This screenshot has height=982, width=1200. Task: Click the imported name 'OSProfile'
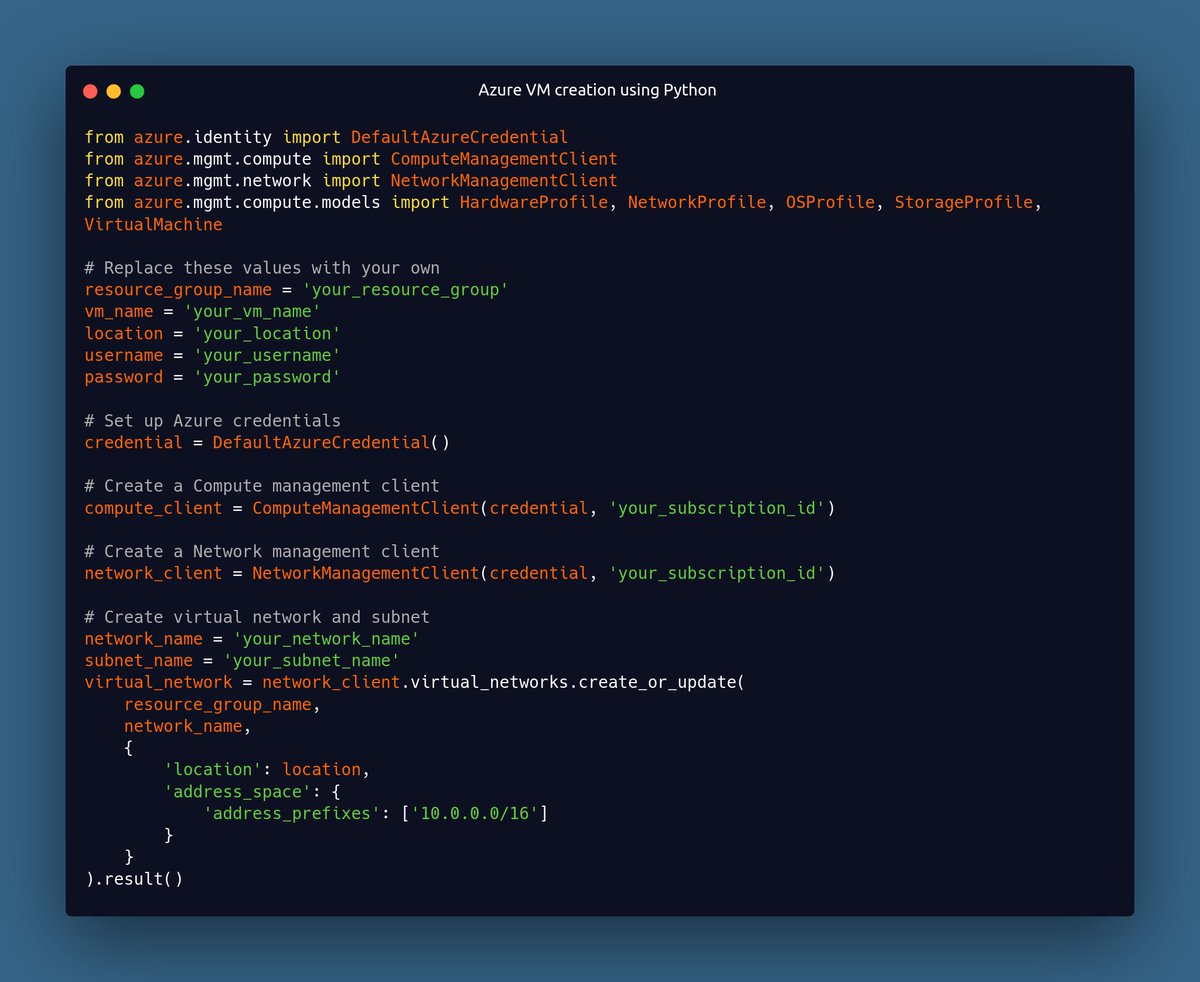(x=830, y=203)
